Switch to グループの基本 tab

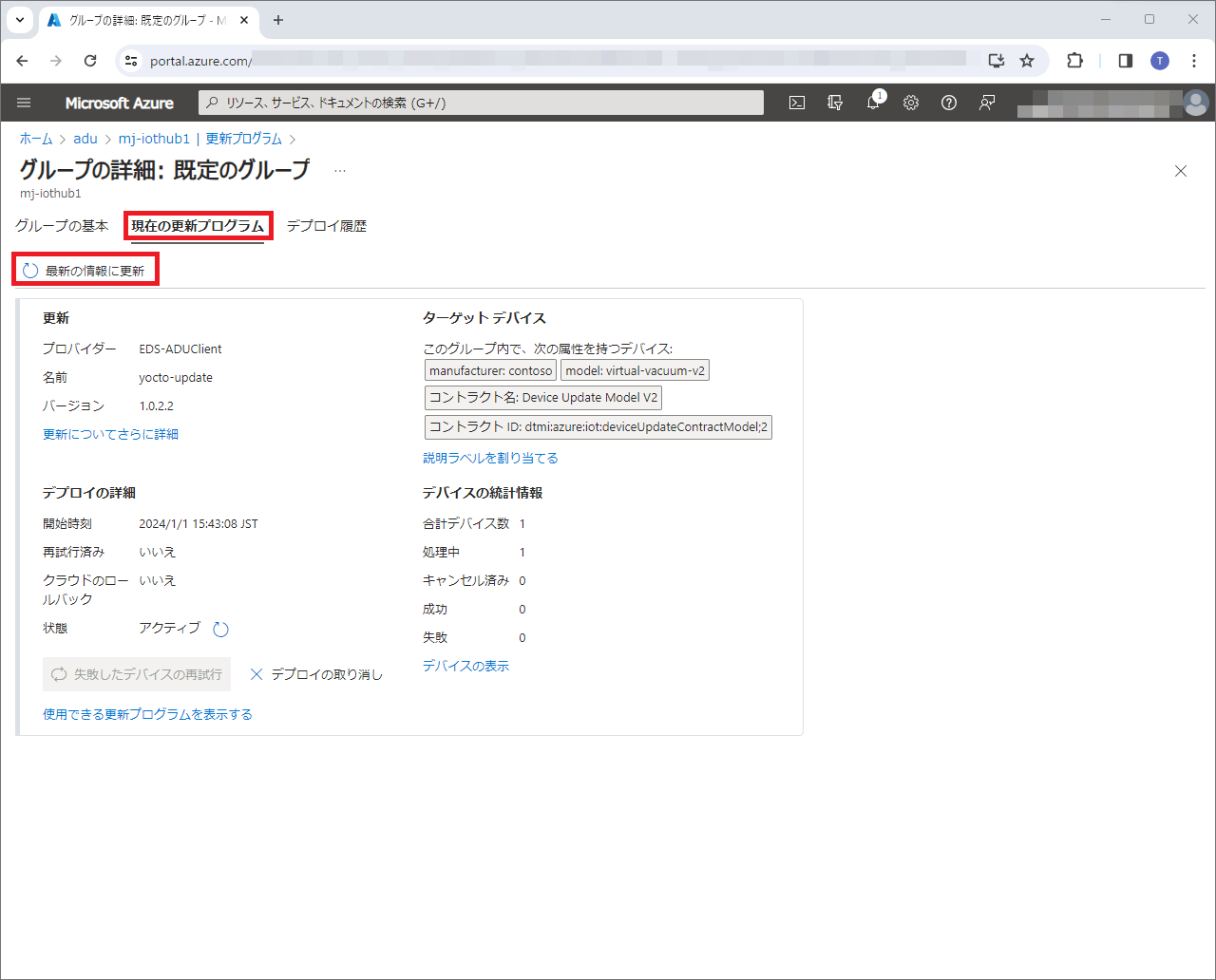tap(62, 226)
